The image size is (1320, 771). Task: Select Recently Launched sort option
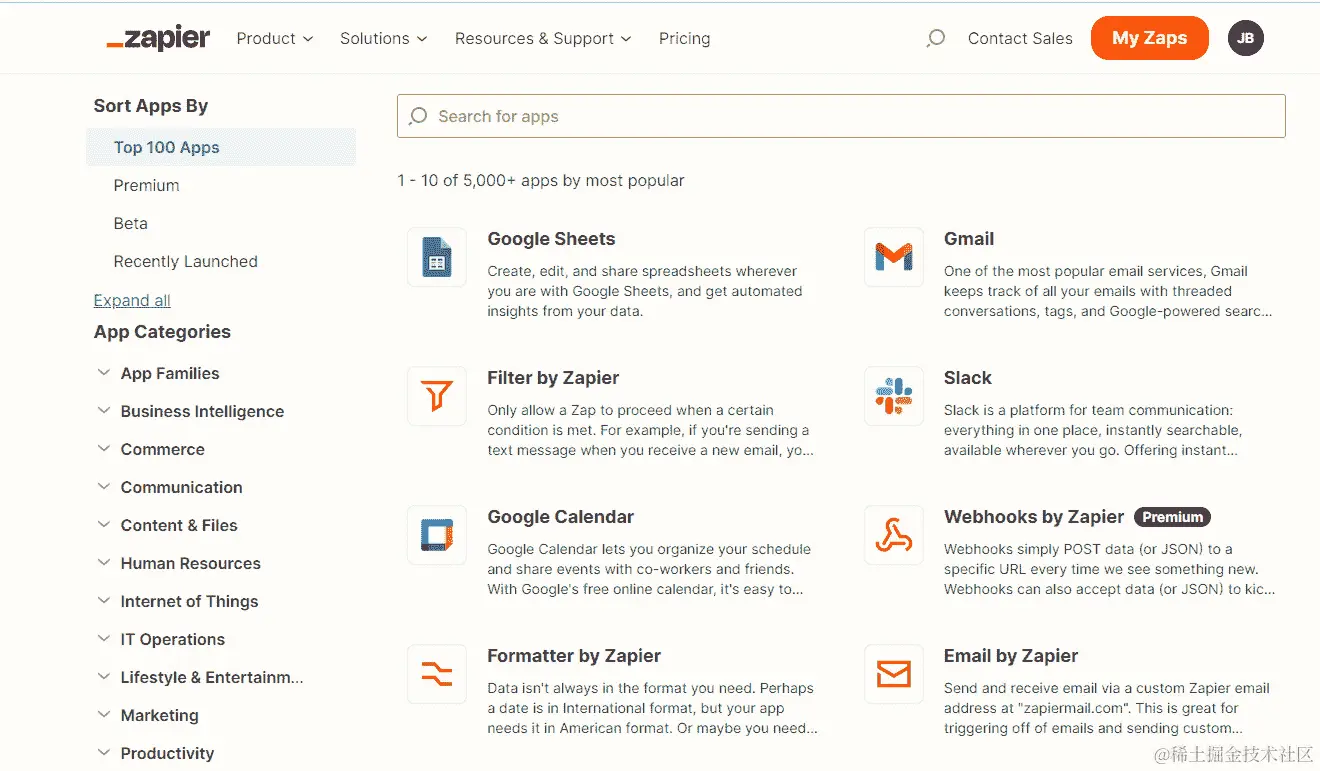(x=186, y=261)
